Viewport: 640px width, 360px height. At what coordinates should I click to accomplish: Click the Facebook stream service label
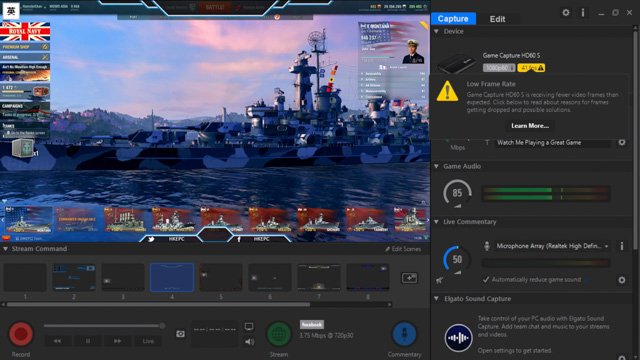[x=312, y=324]
